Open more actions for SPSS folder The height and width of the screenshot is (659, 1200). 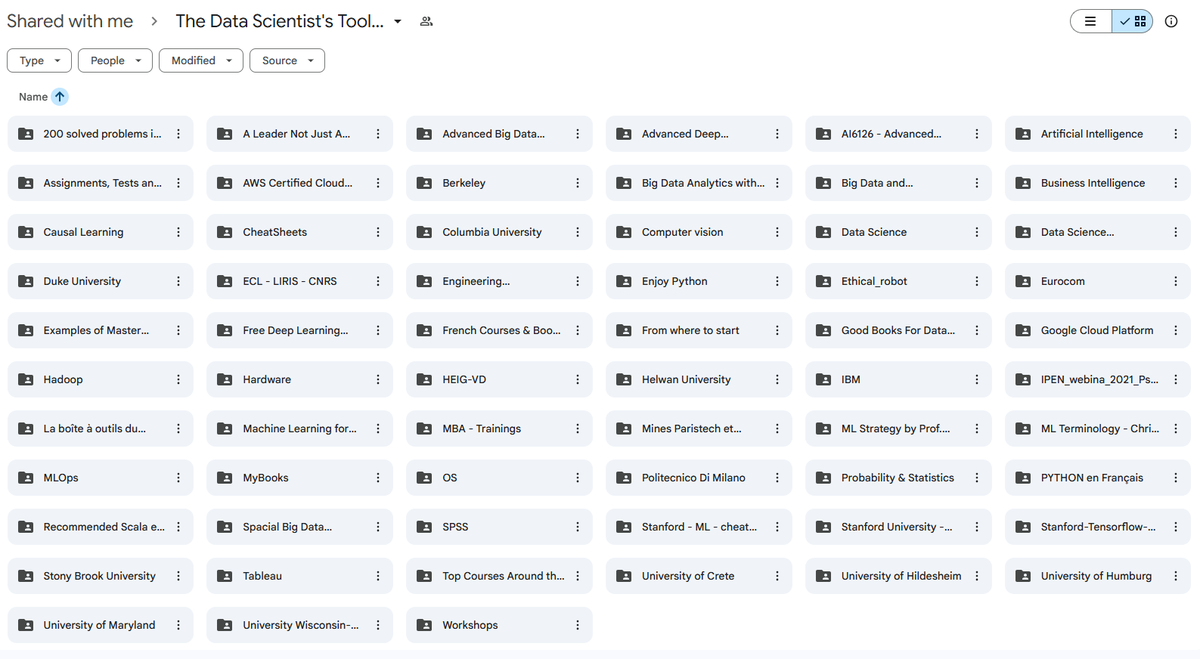click(x=577, y=527)
